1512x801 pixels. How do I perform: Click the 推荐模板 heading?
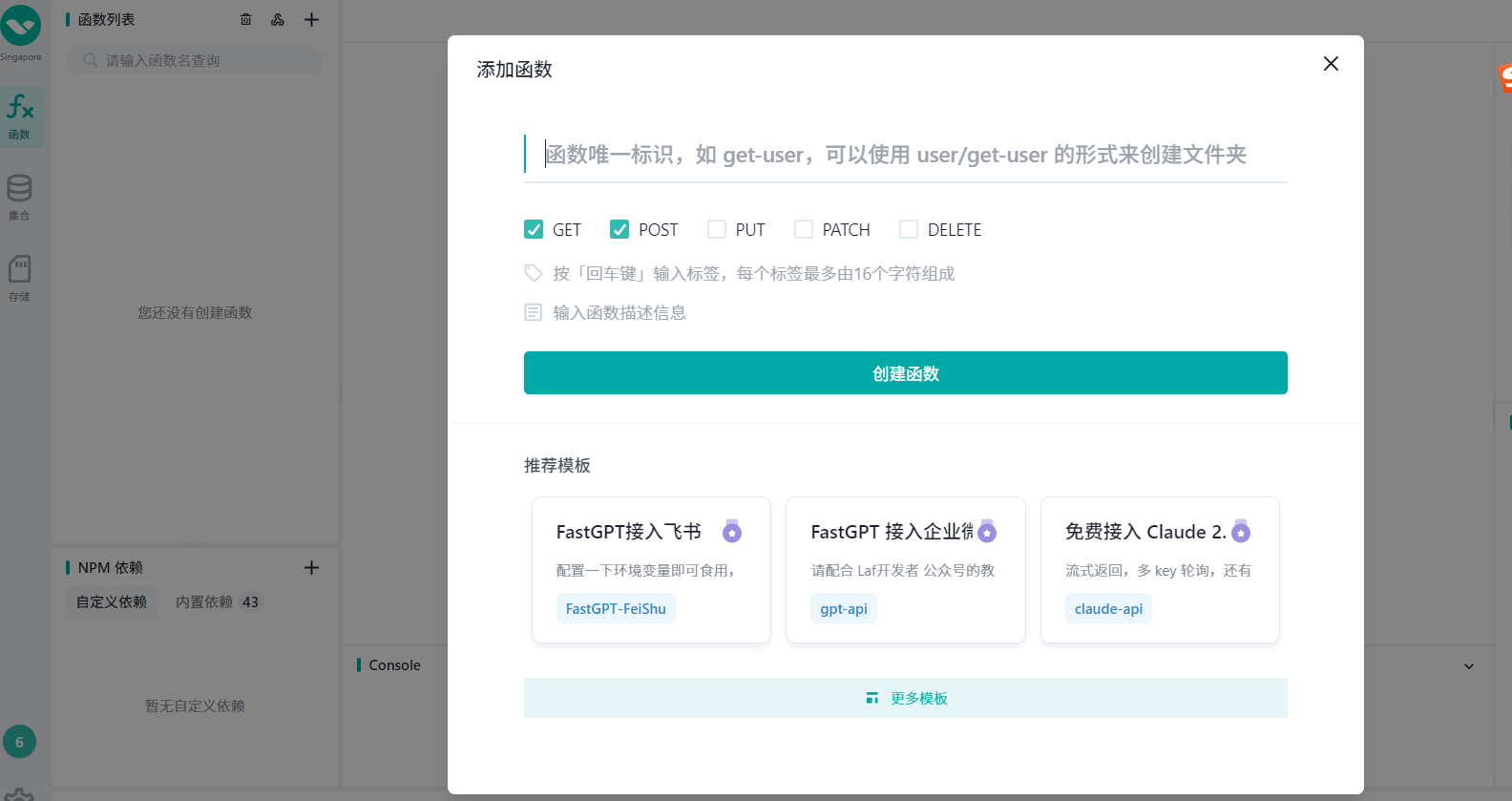(x=557, y=465)
